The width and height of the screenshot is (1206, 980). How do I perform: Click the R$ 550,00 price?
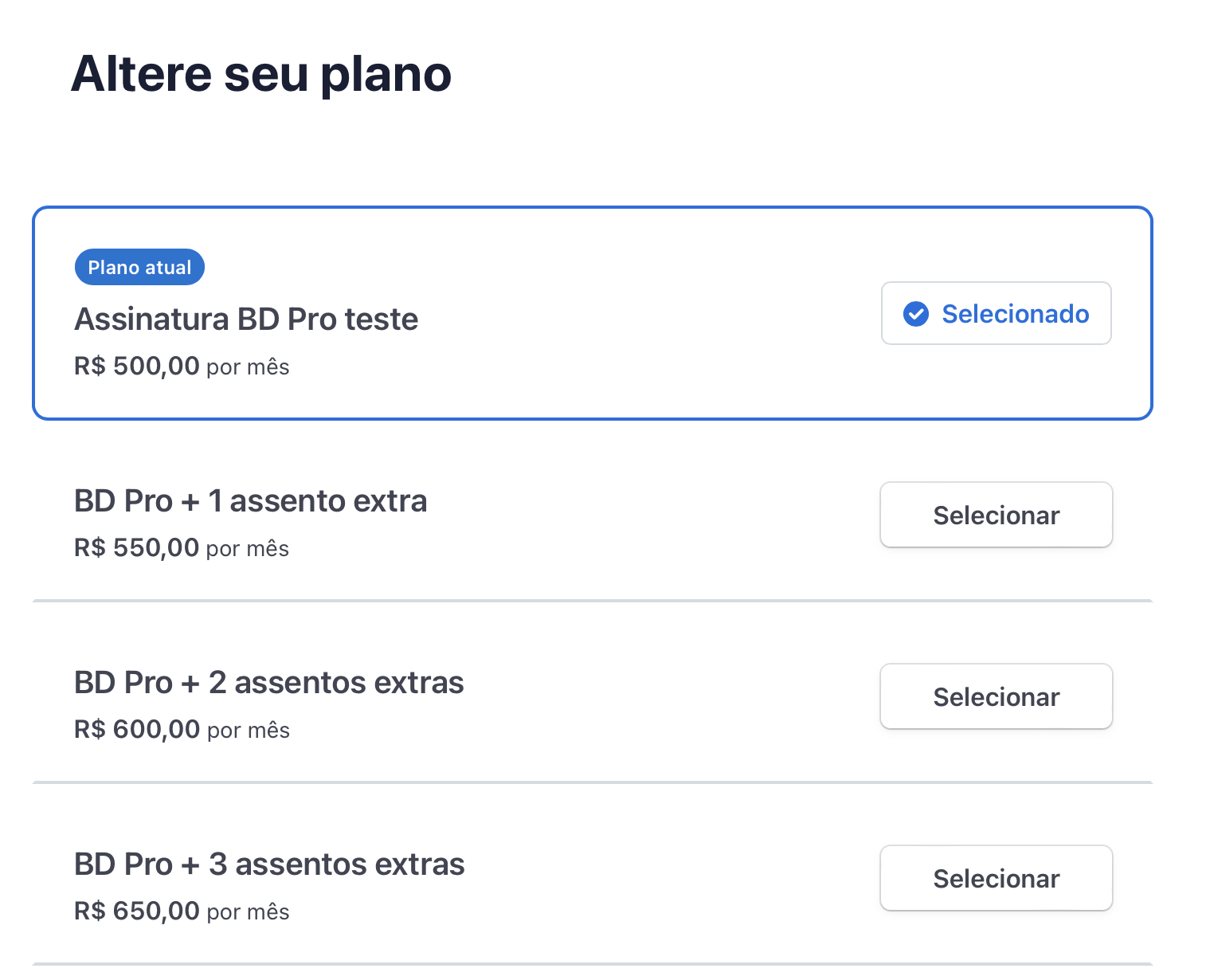pos(137,548)
